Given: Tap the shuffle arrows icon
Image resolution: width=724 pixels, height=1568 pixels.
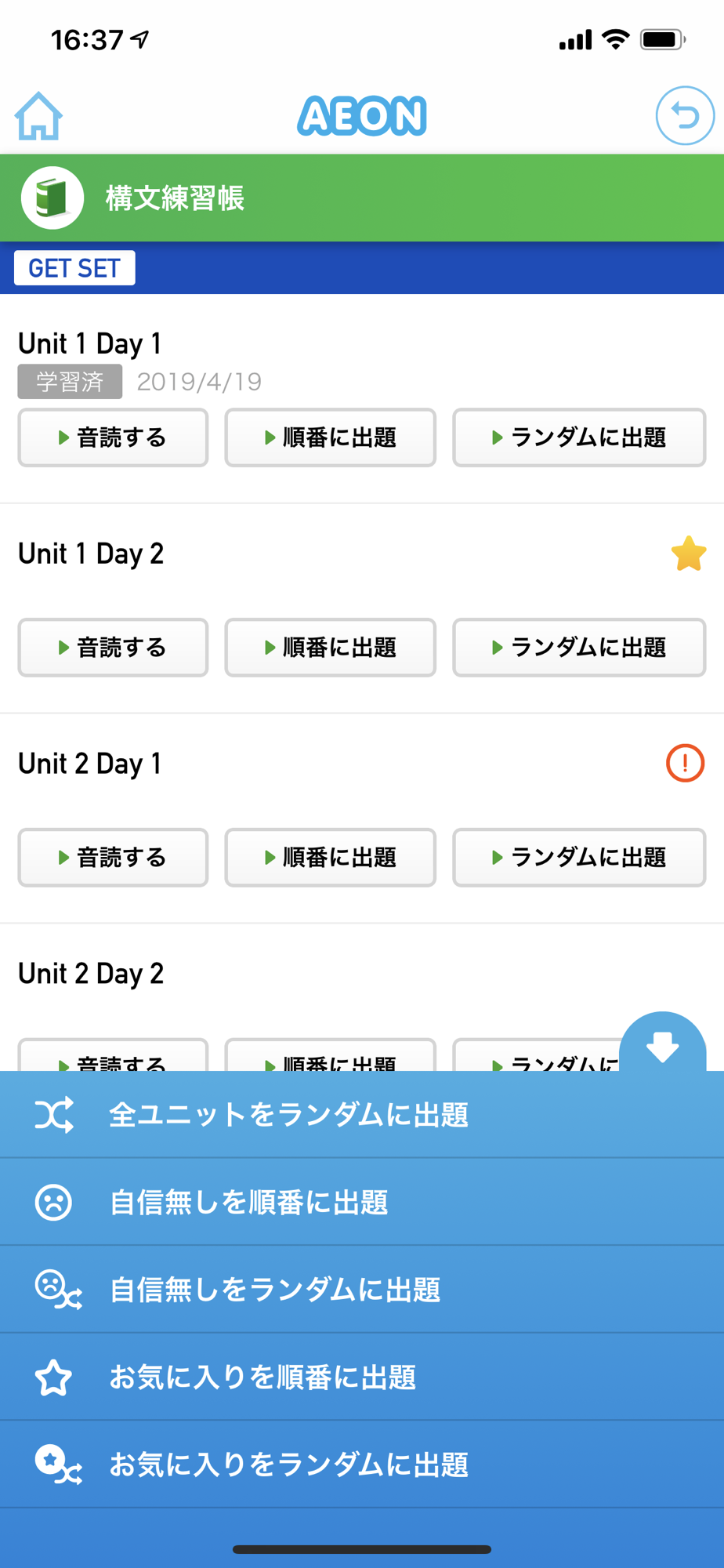Looking at the screenshot, I should 54,1114.
